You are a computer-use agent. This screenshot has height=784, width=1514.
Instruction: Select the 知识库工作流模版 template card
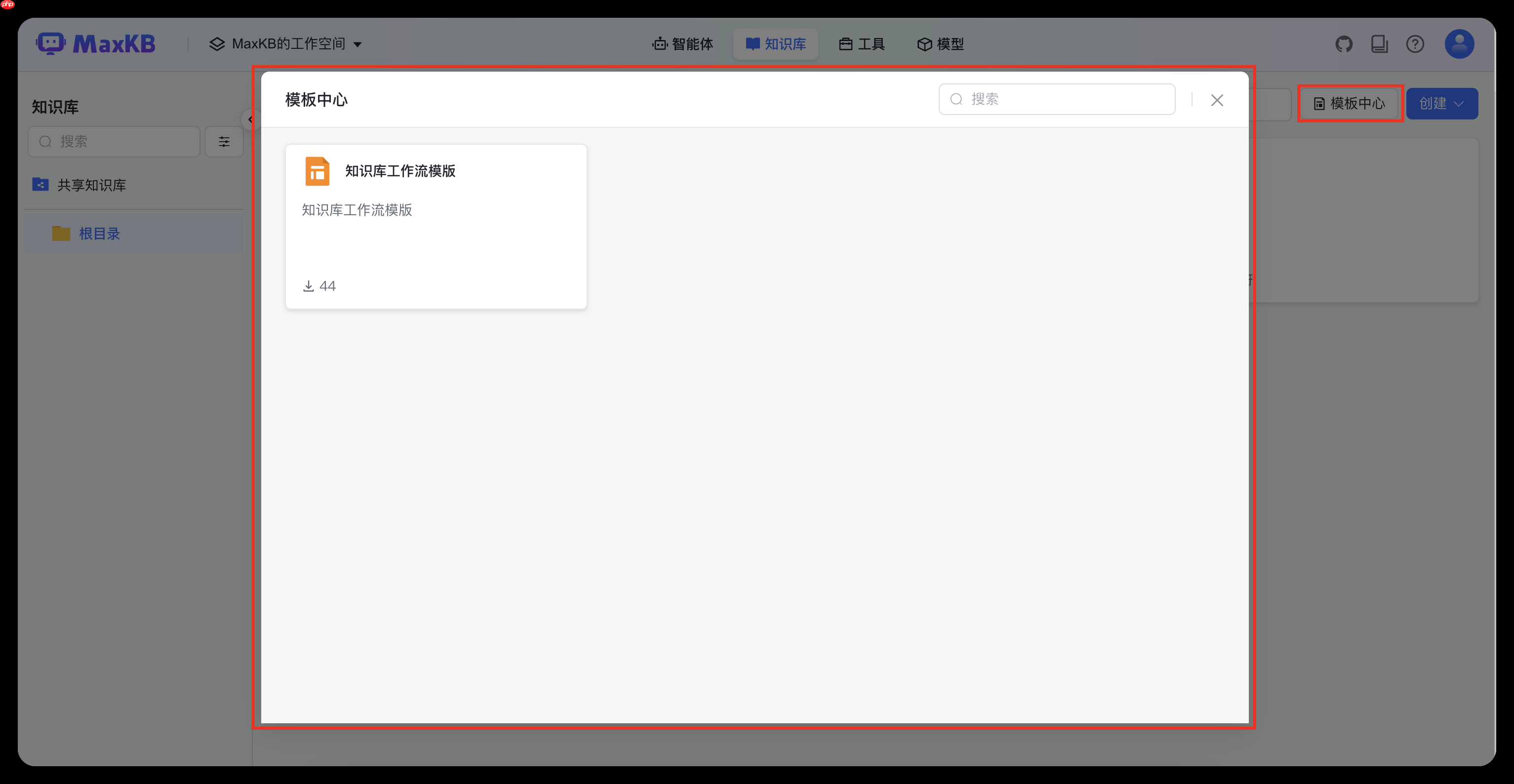coord(435,226)
